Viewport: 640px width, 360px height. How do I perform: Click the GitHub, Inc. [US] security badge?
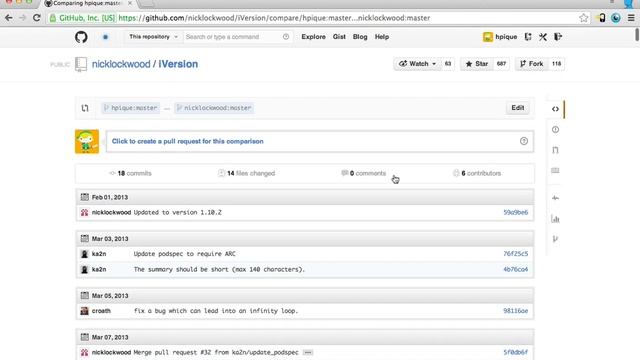(x=82, y=18)
